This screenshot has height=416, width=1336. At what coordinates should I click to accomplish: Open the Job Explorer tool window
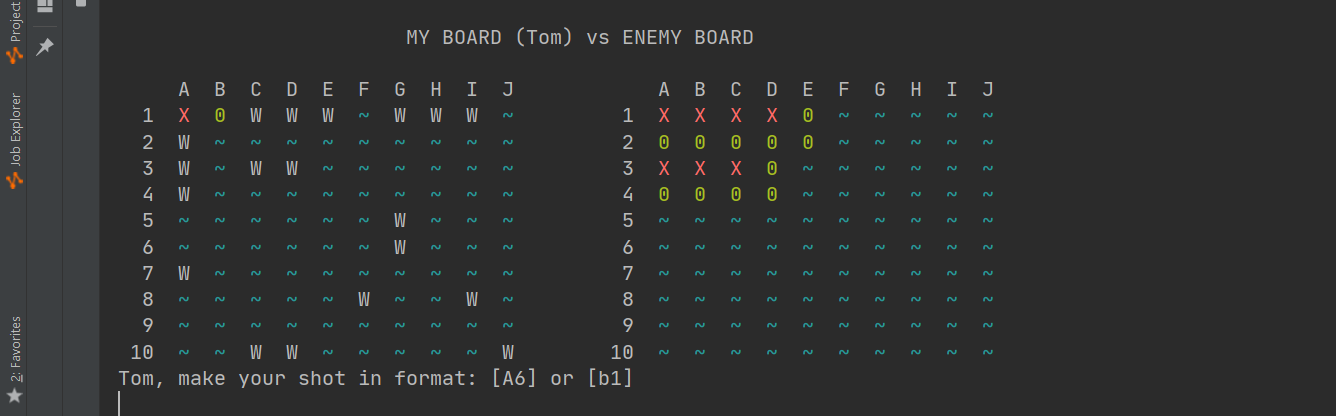pyautogui.click(x=14, y=141)
